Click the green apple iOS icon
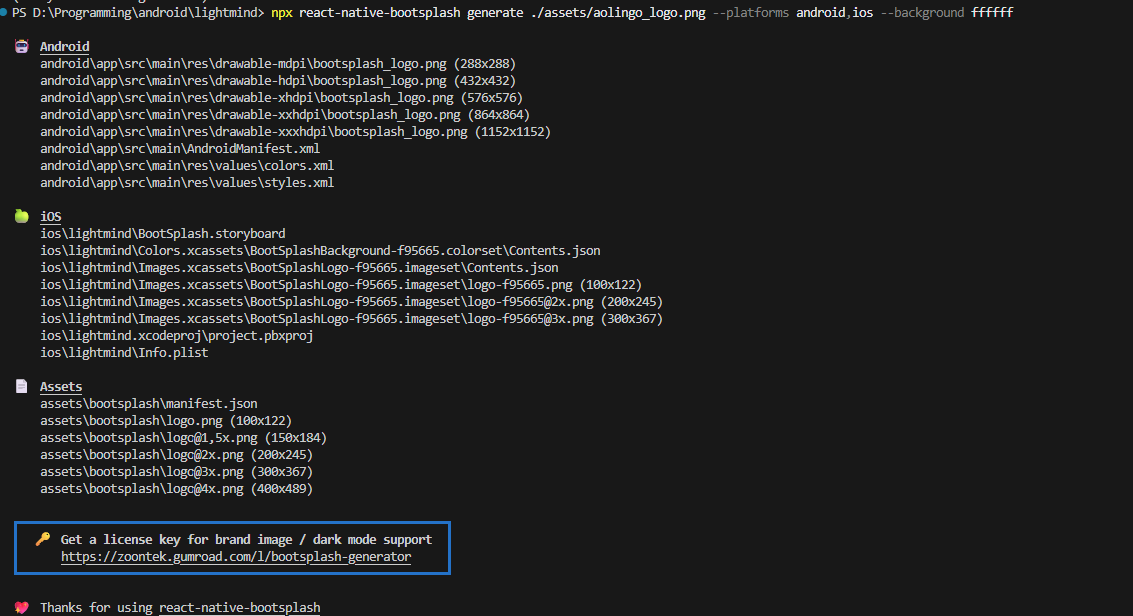 (22, 216)
